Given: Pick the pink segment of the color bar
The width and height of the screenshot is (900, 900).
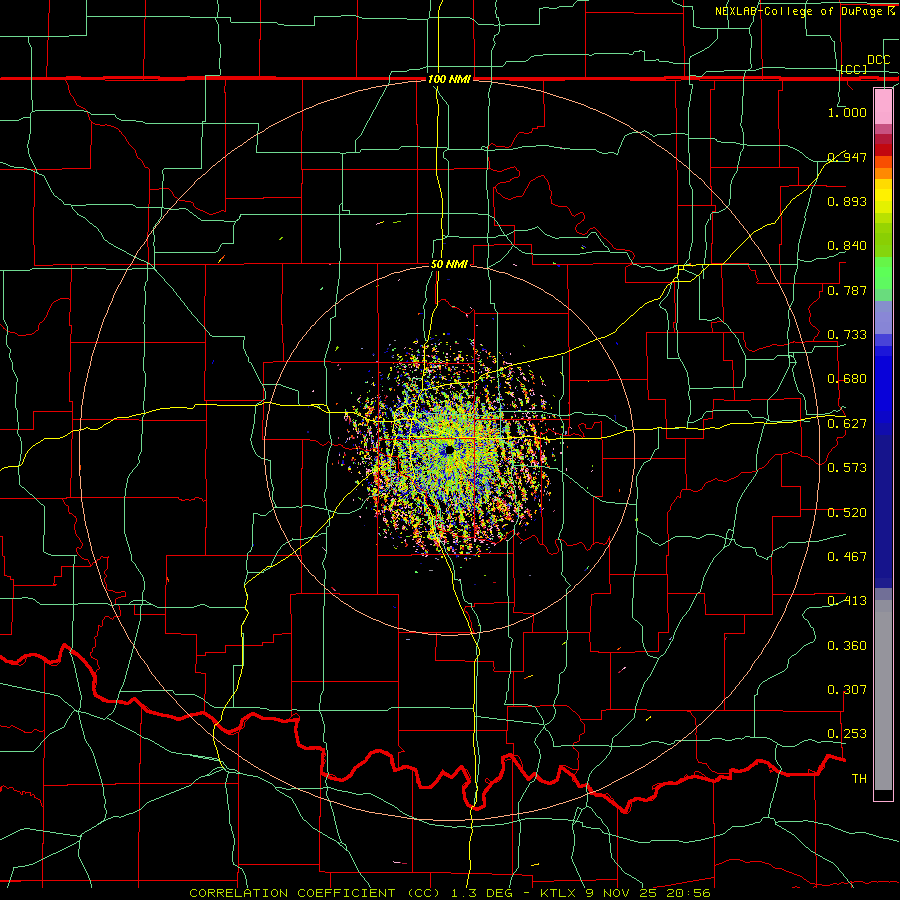Looking at the screenshot, I should point(883,107).
